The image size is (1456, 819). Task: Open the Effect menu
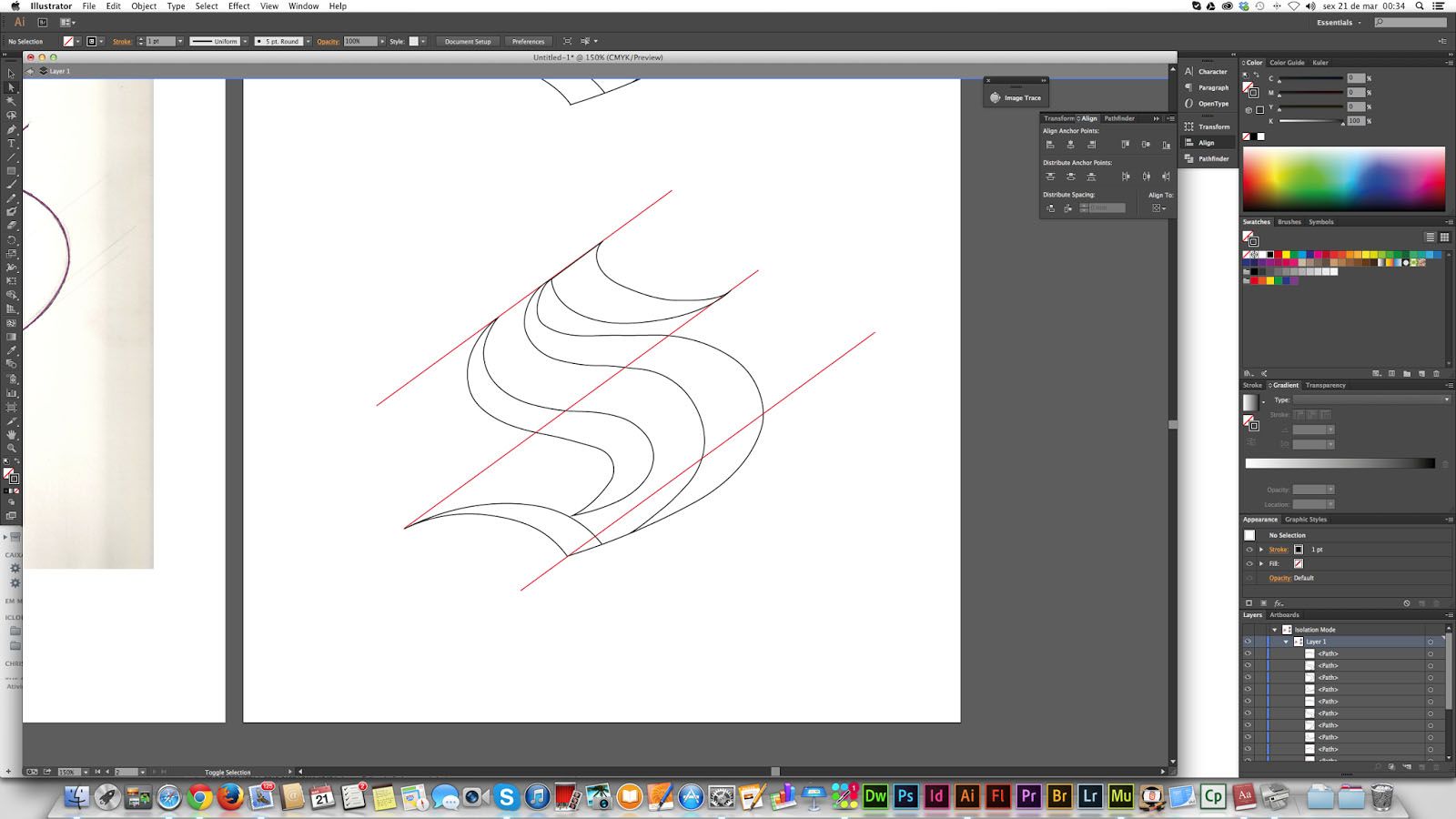click(238, 6)
